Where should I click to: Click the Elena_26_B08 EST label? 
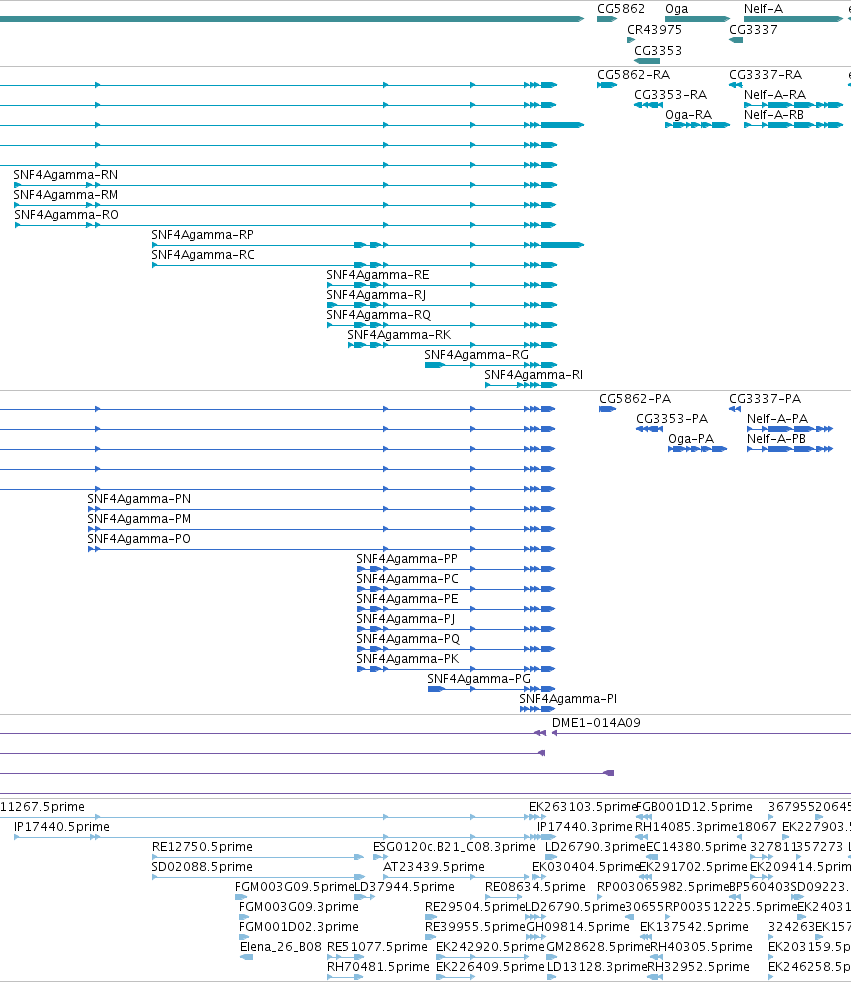pyautogui.click(x=281, y=948)
